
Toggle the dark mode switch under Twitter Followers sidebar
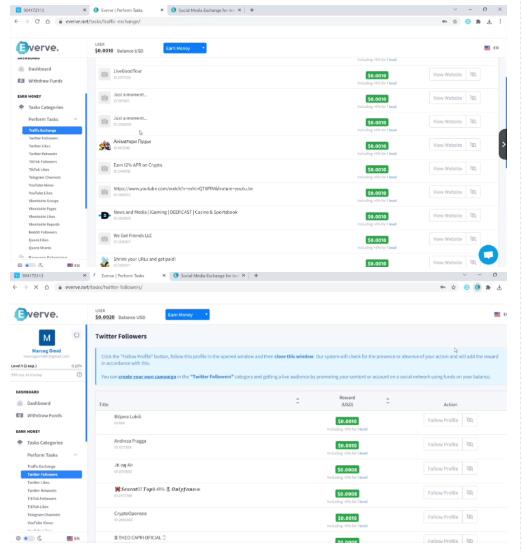(29, 538)
